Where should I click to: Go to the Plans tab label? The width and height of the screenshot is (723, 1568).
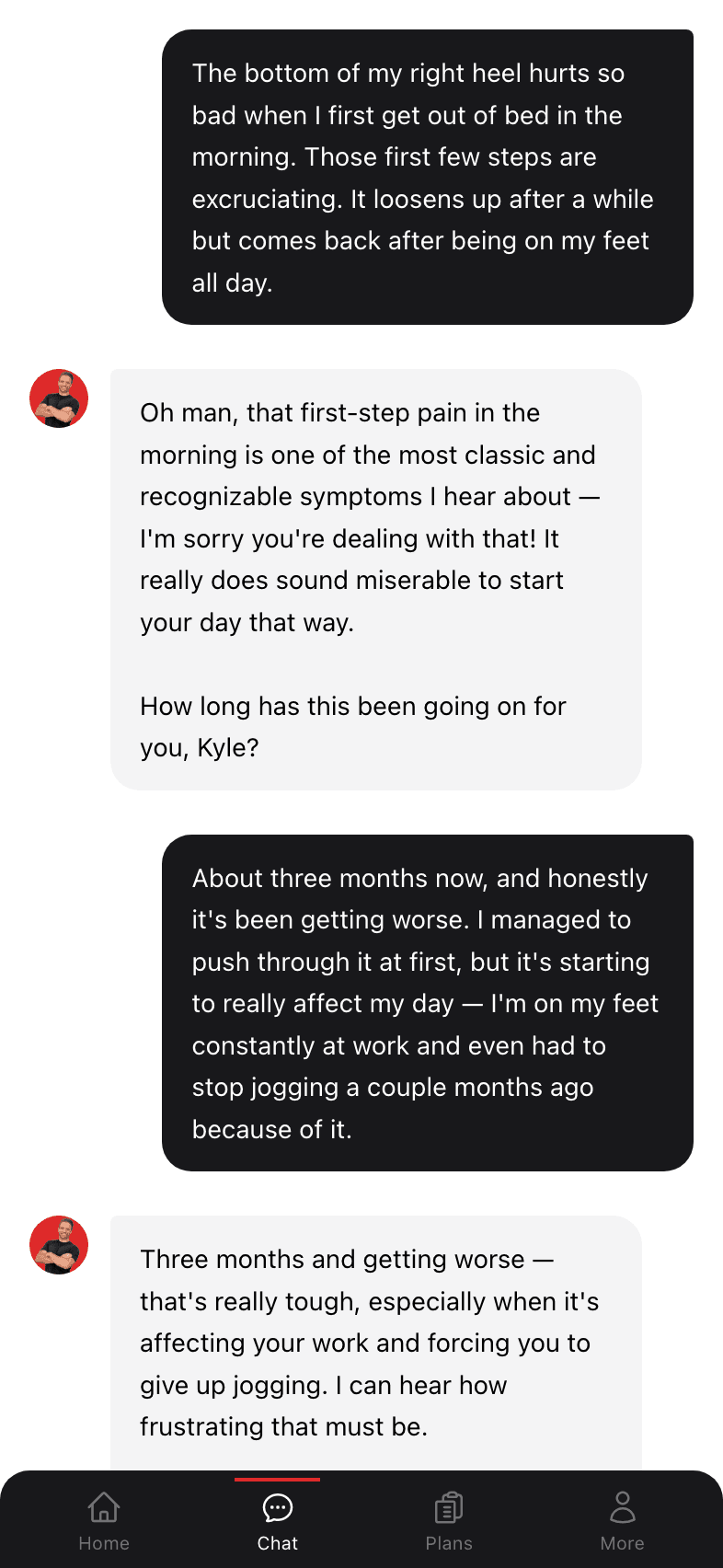point(449,1543)
